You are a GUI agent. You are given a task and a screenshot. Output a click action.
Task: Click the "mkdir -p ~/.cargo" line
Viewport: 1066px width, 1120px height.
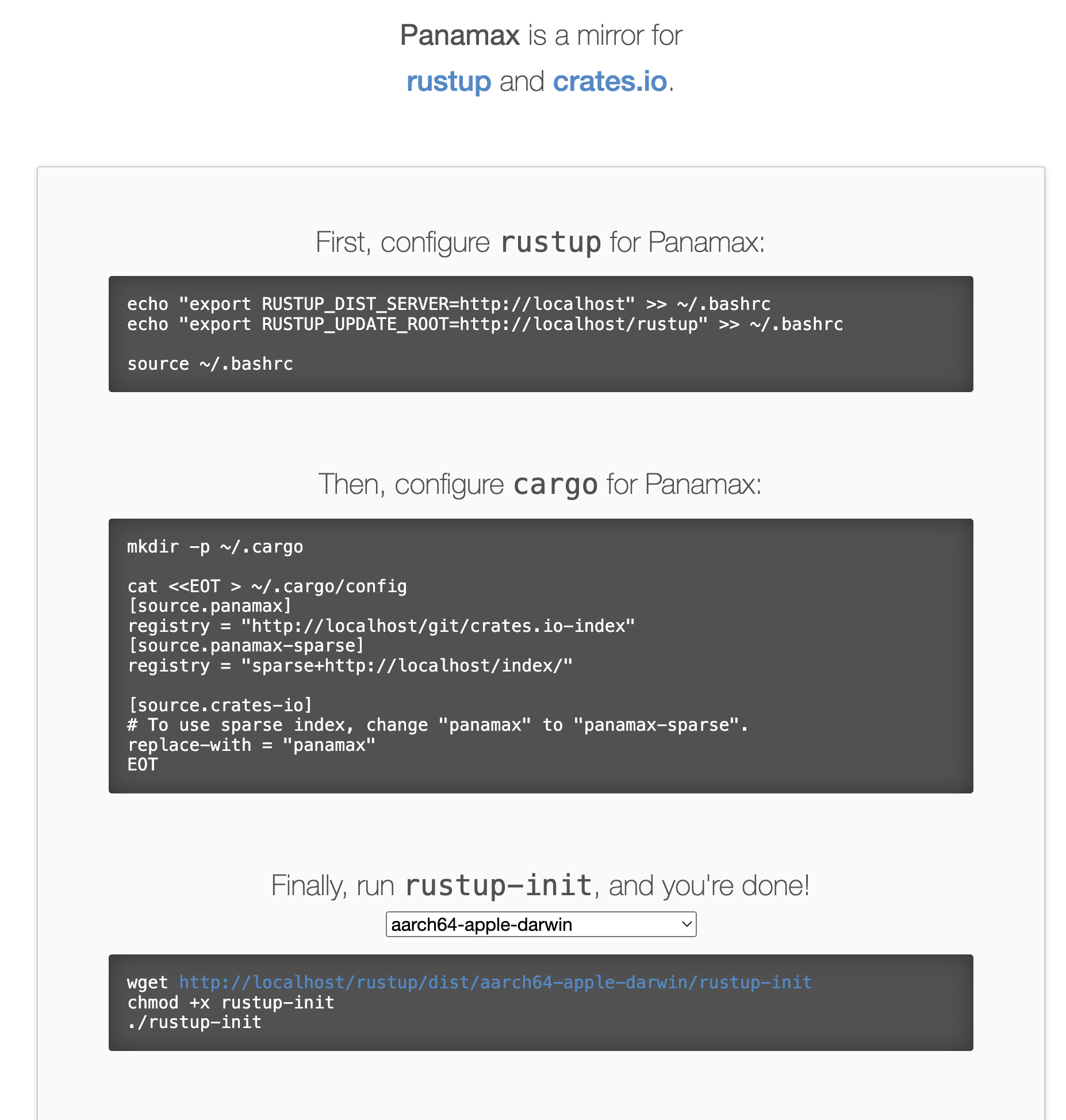pos(215,547)
